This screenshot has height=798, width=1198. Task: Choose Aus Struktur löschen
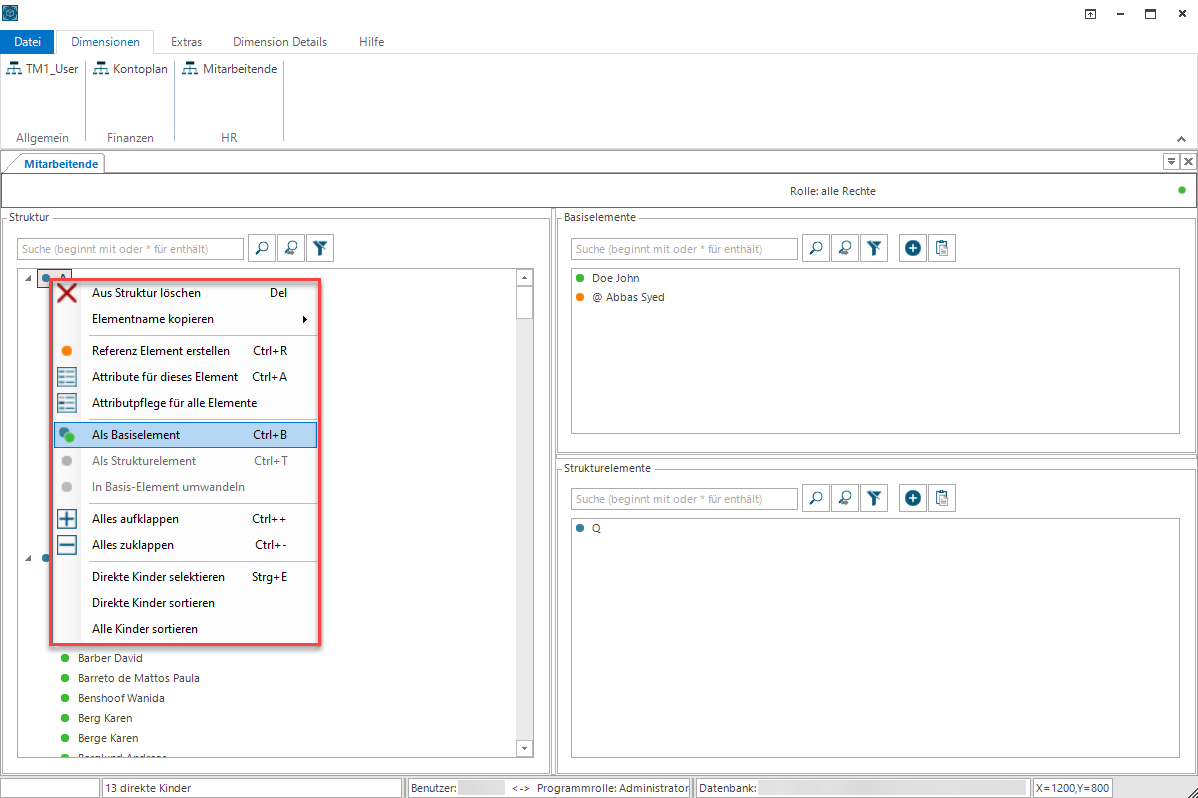pyautogui.click(x=186, y=293)
